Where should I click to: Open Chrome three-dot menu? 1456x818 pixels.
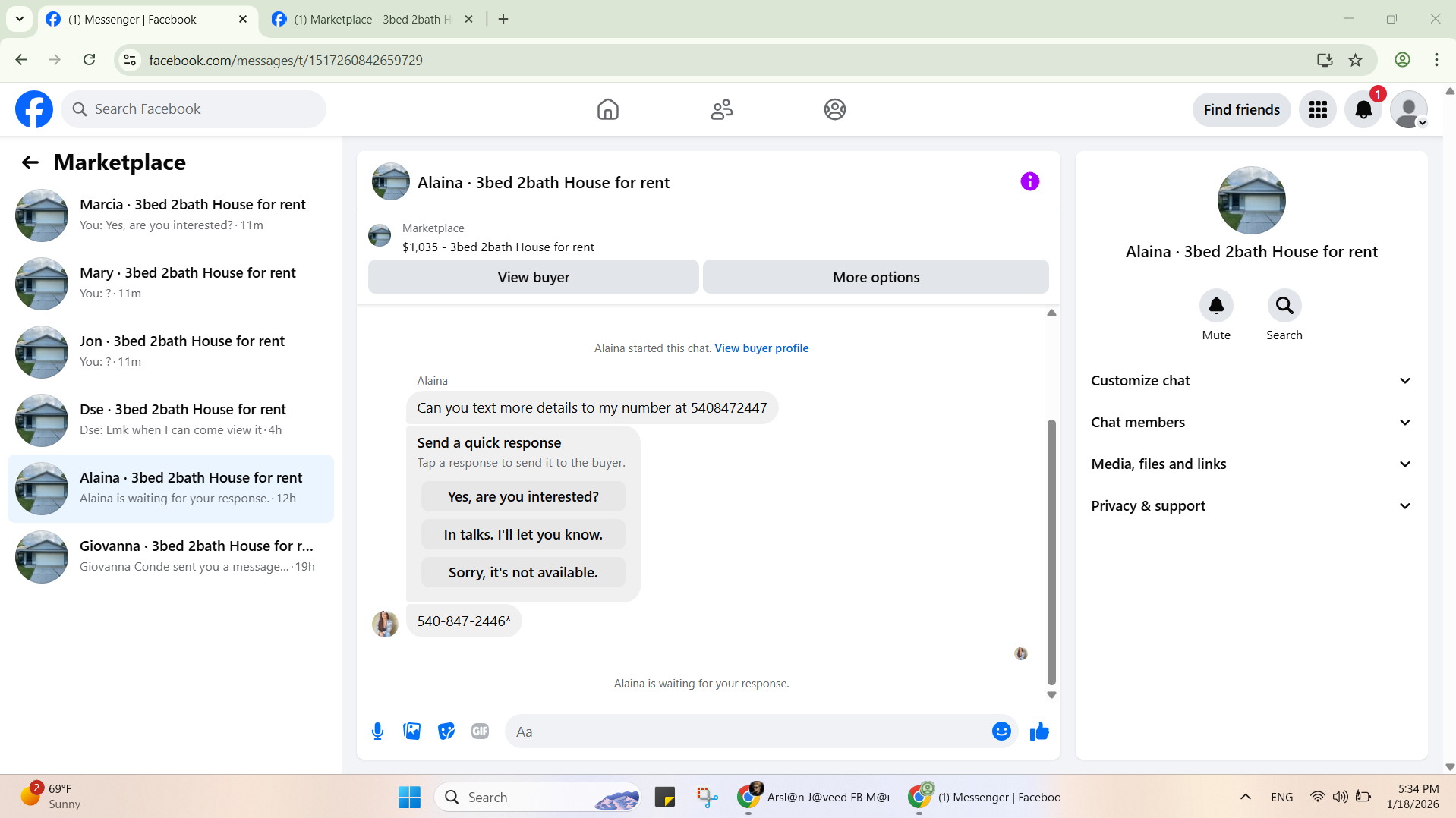click(1436, 60)
